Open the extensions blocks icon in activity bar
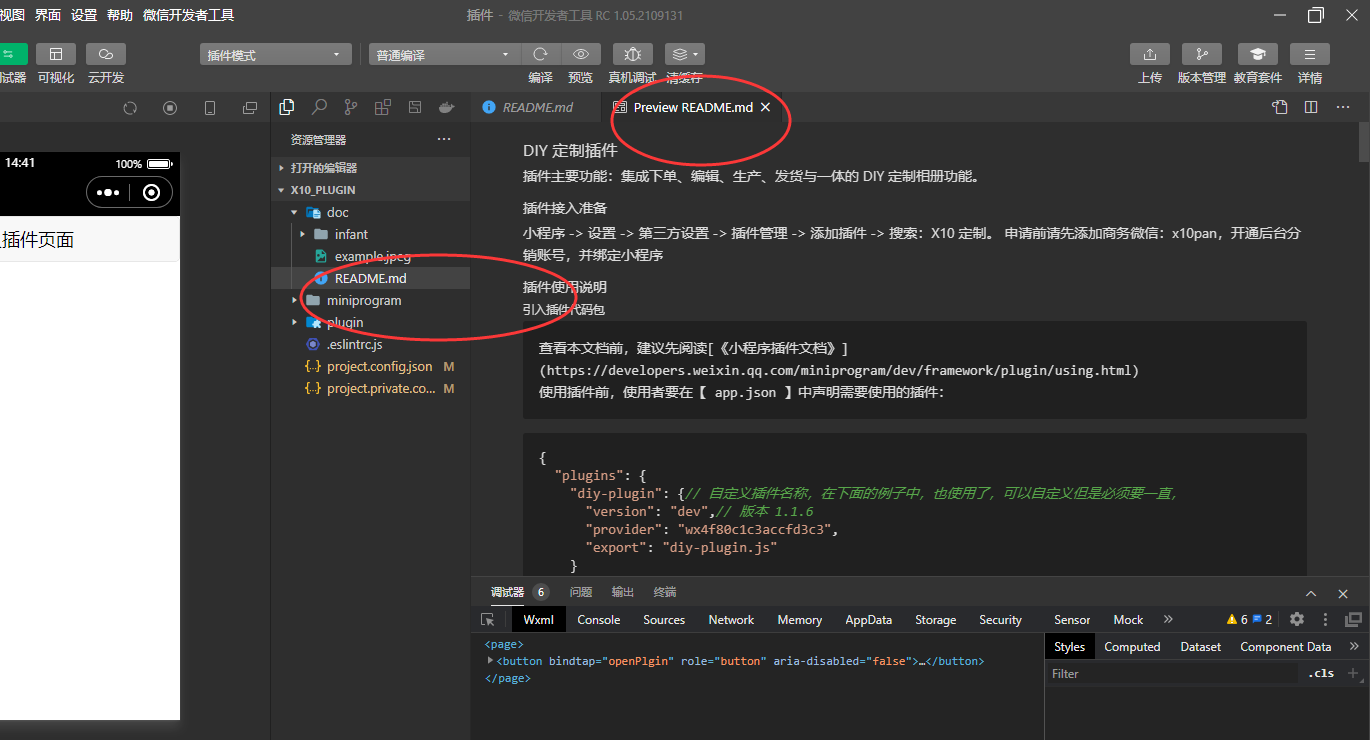Screen dimensions: 1370x740 383,107
